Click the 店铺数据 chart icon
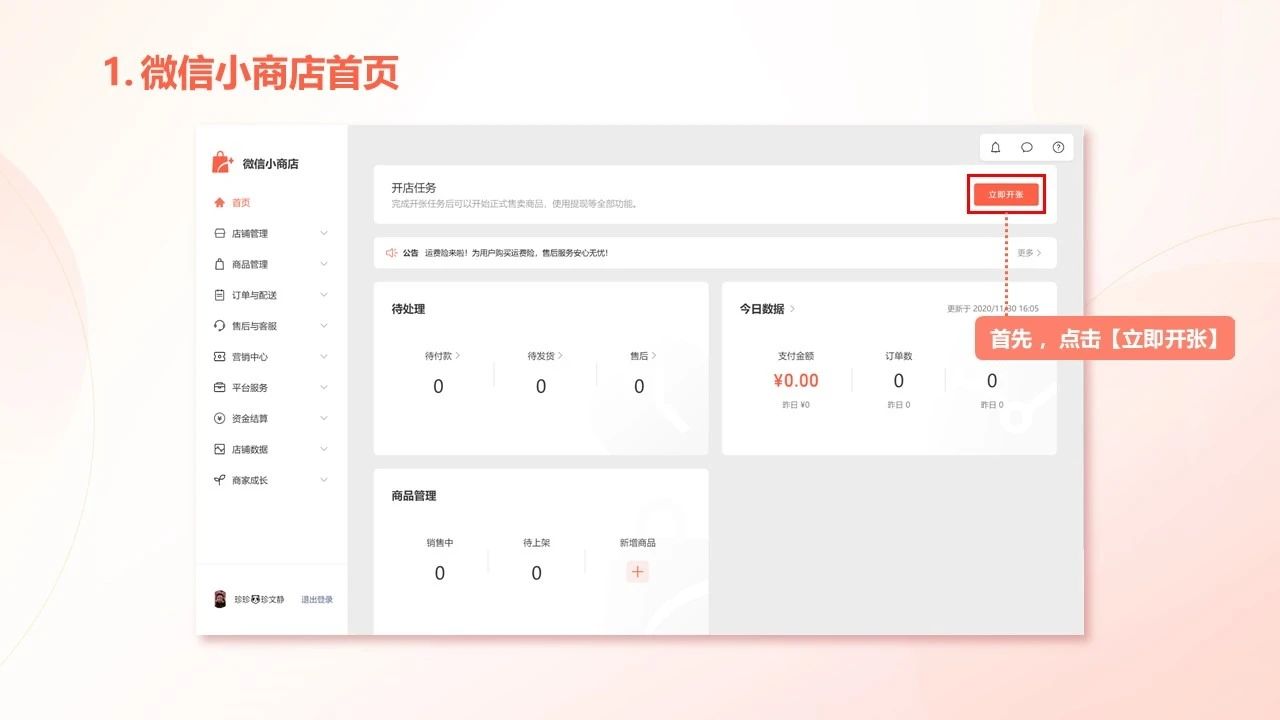This screenshot has height=720, width=1280. (x=220, y=449)
